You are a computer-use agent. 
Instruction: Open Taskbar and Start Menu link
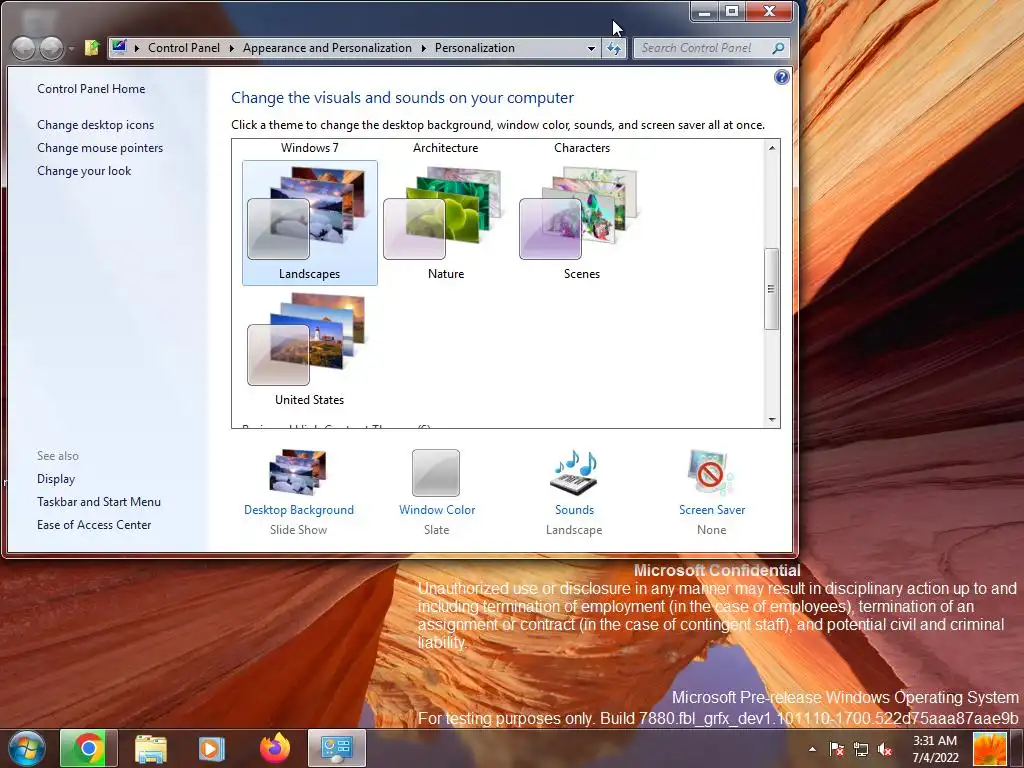(99, 502)
